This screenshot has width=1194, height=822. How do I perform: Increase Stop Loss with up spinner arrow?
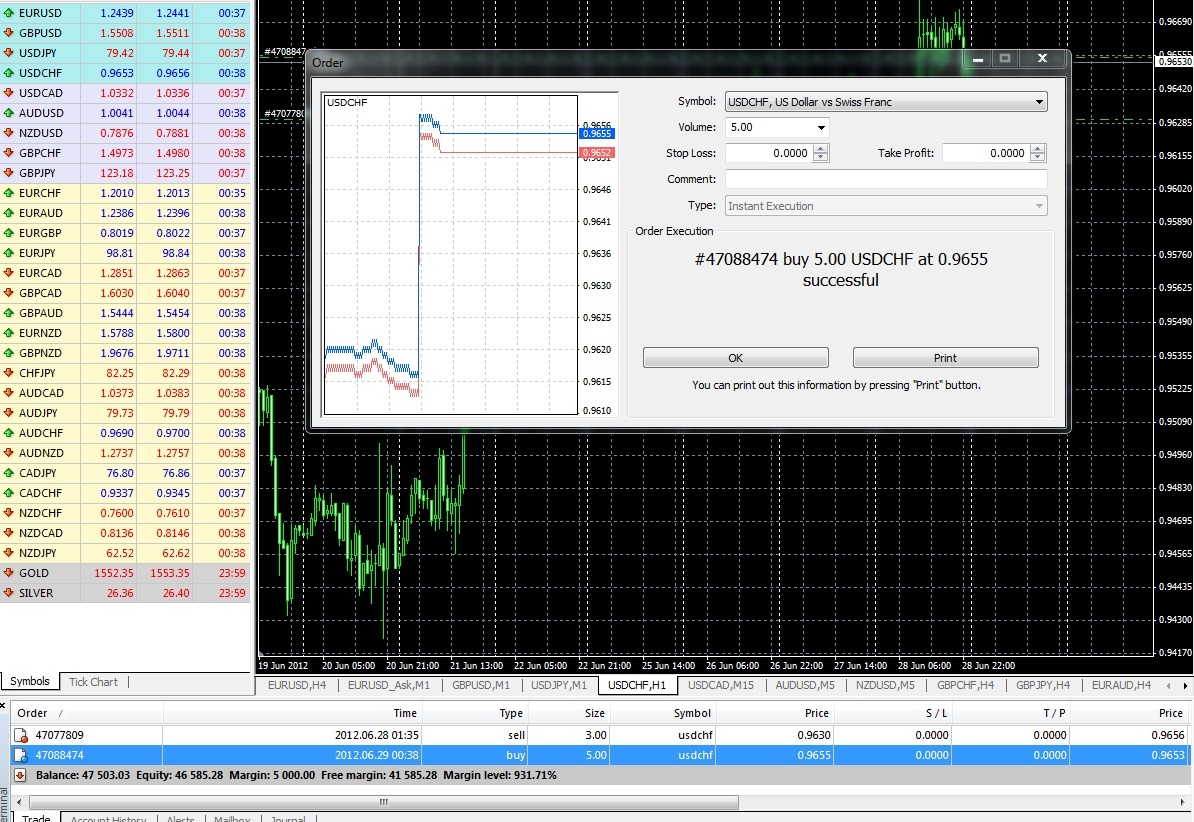(821, 149)
